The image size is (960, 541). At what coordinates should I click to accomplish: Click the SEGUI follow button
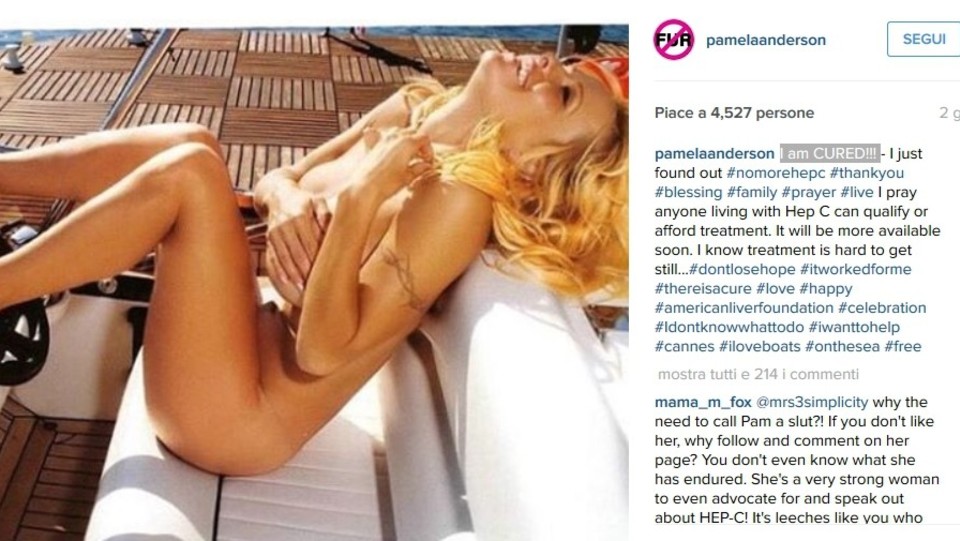click(x=924, y=39)
